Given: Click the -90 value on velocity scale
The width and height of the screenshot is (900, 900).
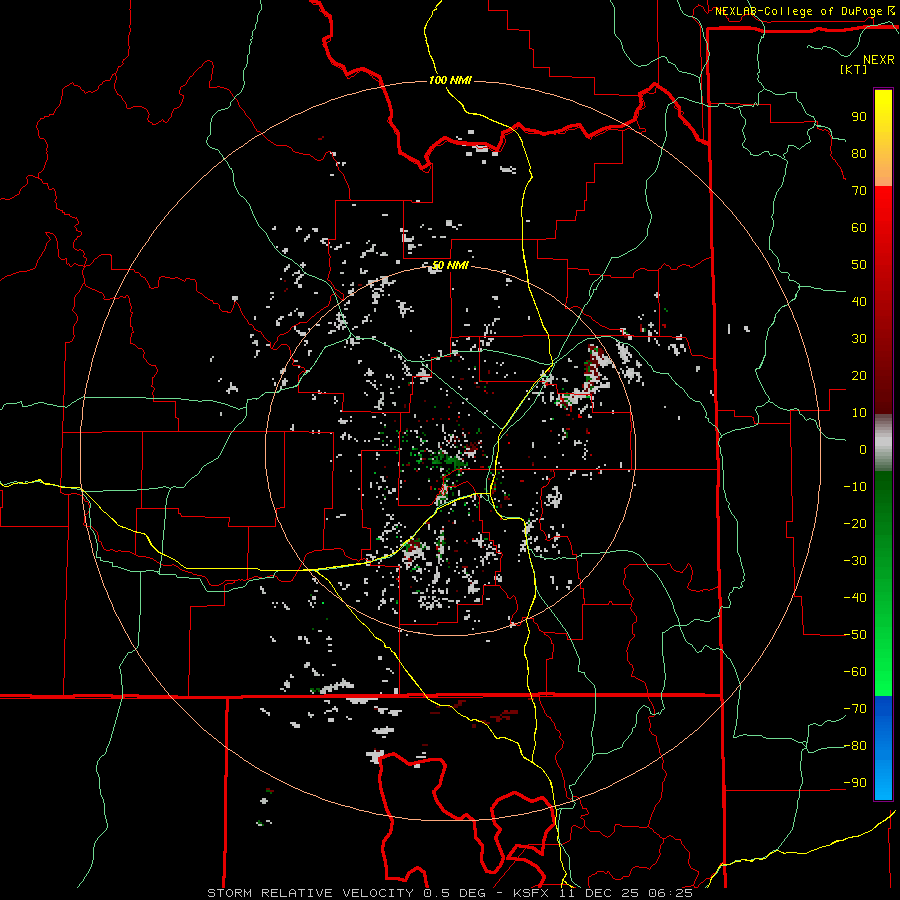Looking at the screenshot, I should click(855, 783).
